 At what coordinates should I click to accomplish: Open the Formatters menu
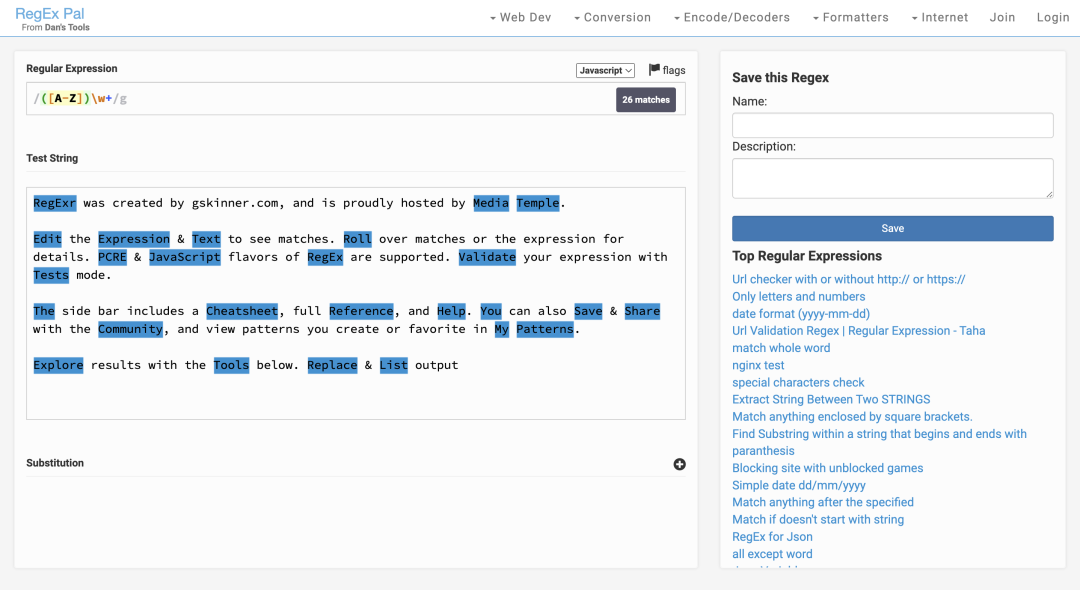point(851,17)
